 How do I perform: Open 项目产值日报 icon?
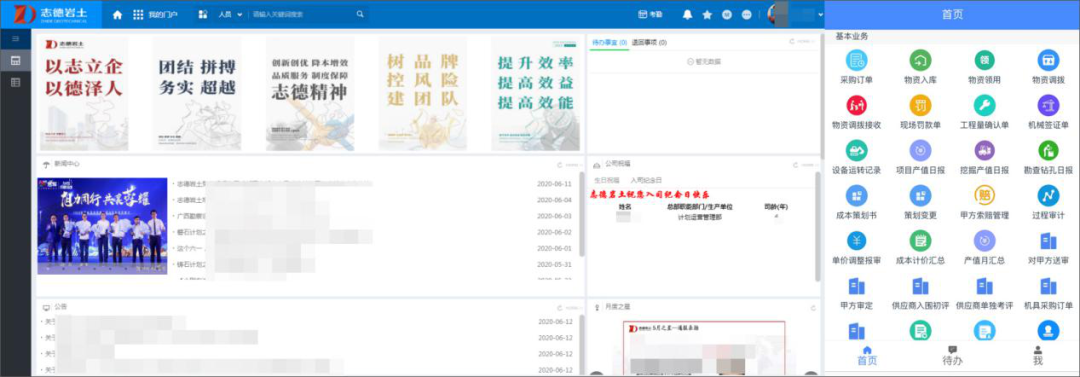(920, 150)
